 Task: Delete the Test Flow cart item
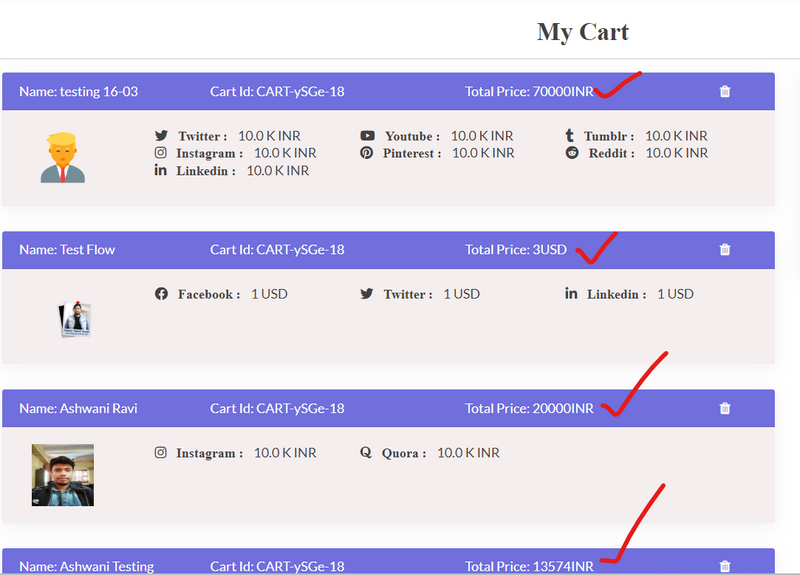725,250
